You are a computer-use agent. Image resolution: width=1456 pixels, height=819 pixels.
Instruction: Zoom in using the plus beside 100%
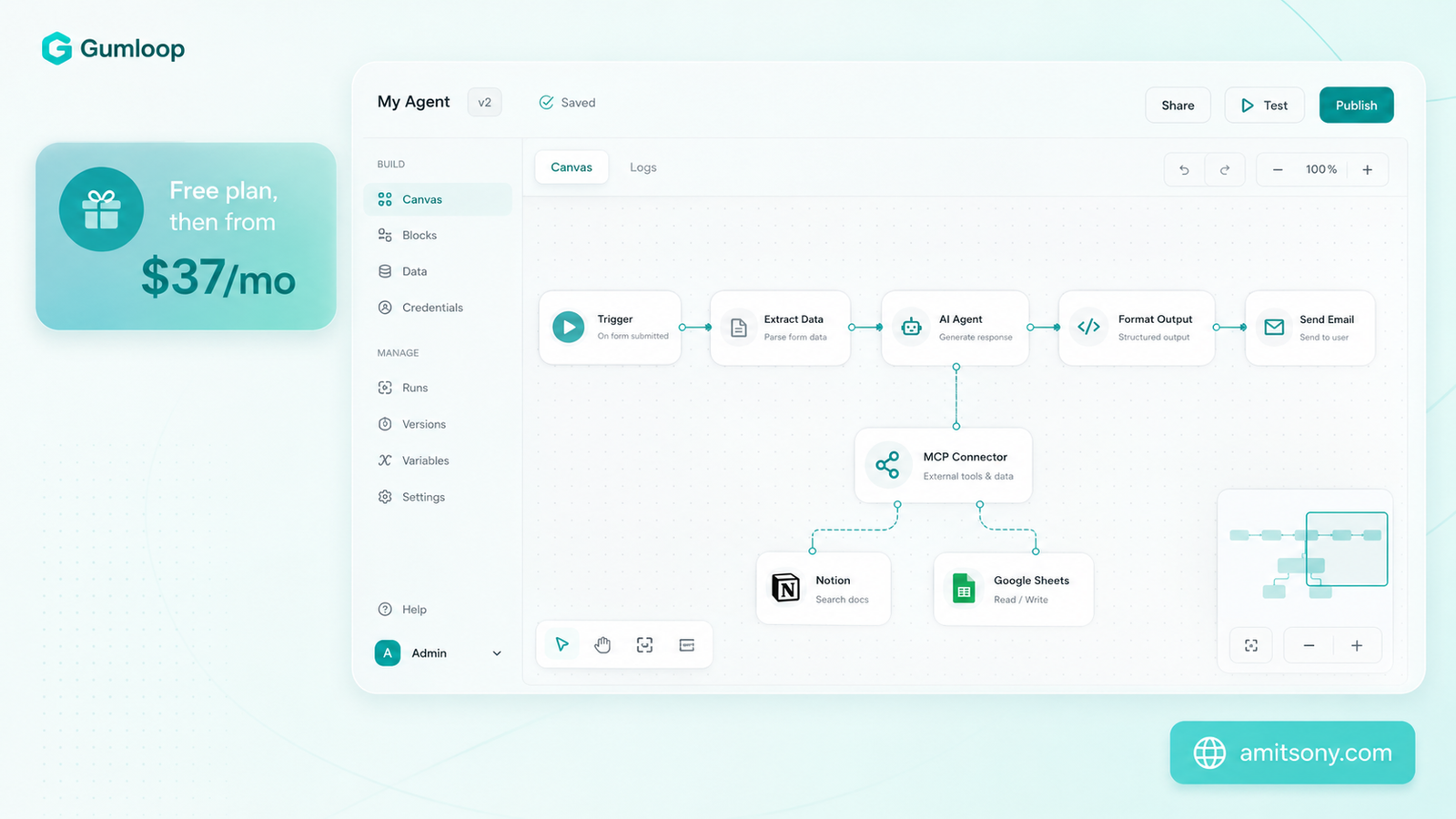click(x=1367, y=169)
